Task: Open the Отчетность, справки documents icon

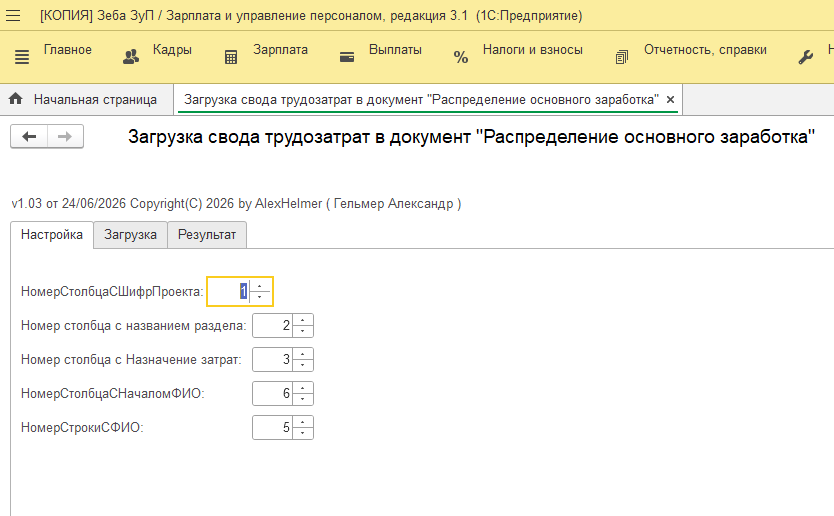Action: (x=622, y=57)
